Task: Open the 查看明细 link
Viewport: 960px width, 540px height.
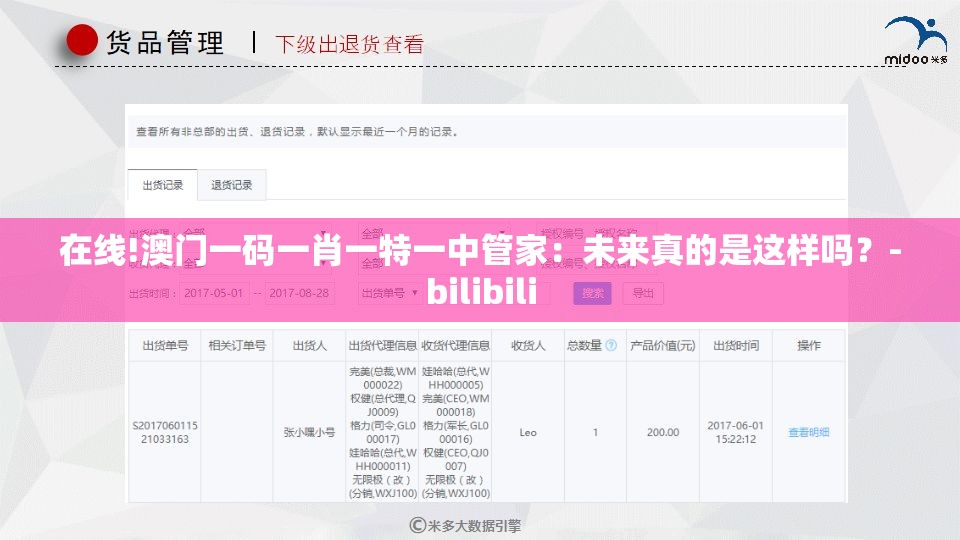Action: coord(808,432)
